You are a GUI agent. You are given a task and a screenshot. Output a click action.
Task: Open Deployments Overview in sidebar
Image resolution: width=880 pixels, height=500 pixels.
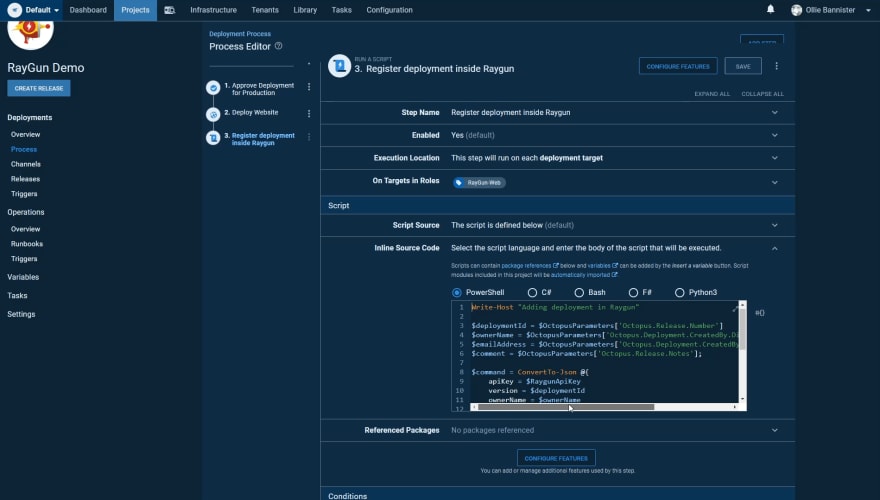point(25,135)
